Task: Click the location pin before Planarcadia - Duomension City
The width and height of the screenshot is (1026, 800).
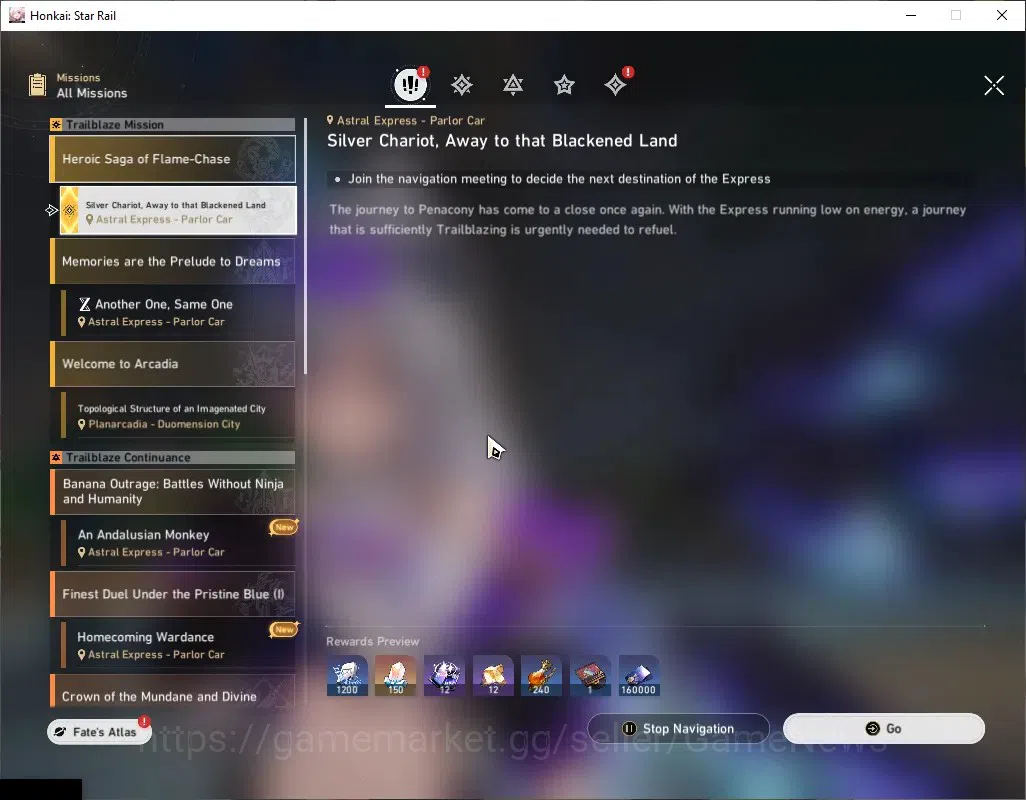Action: [x=82, y=424]
